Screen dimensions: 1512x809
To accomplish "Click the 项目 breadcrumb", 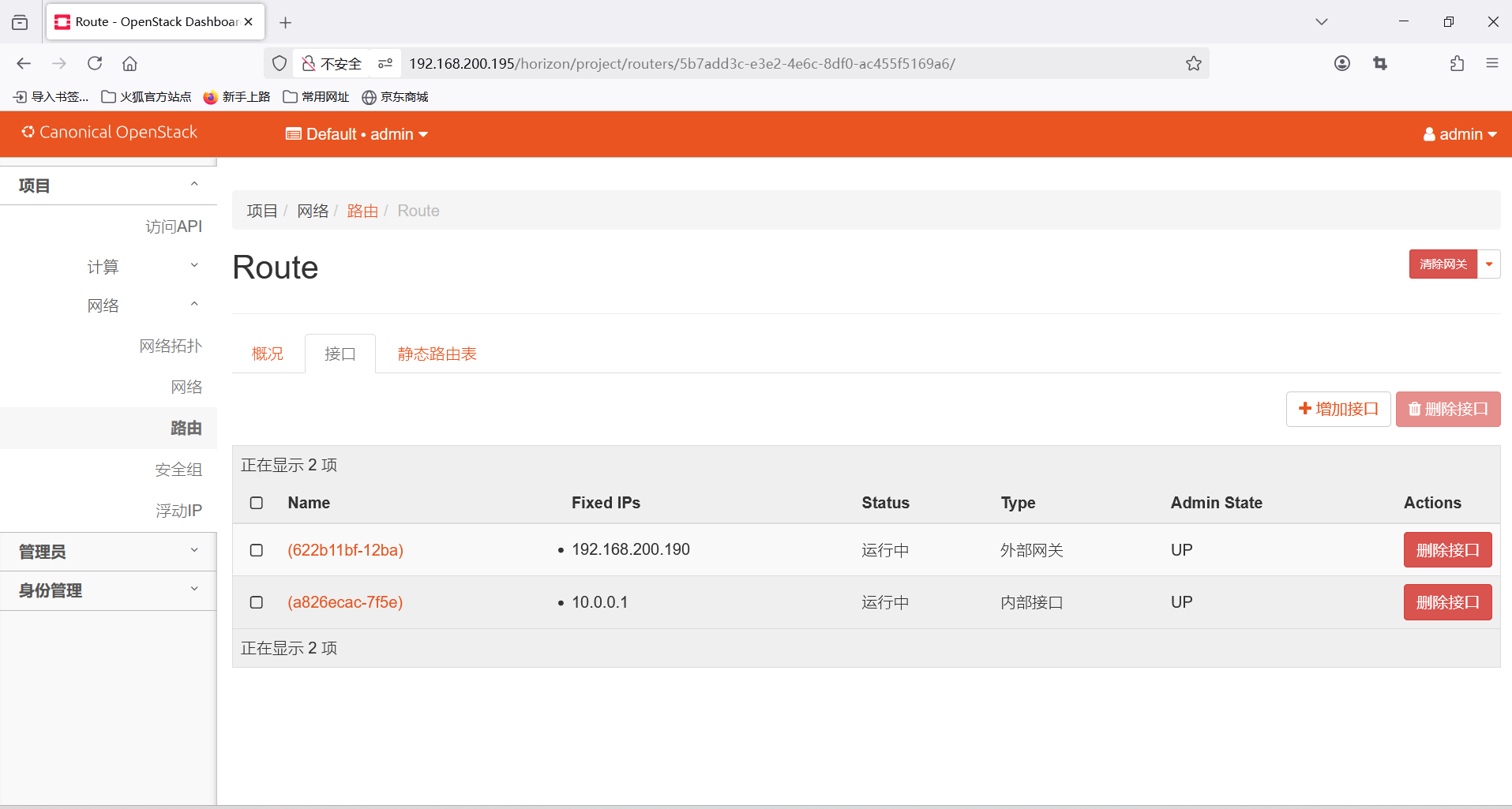I will pyautogui.click(x=262, y=211).
